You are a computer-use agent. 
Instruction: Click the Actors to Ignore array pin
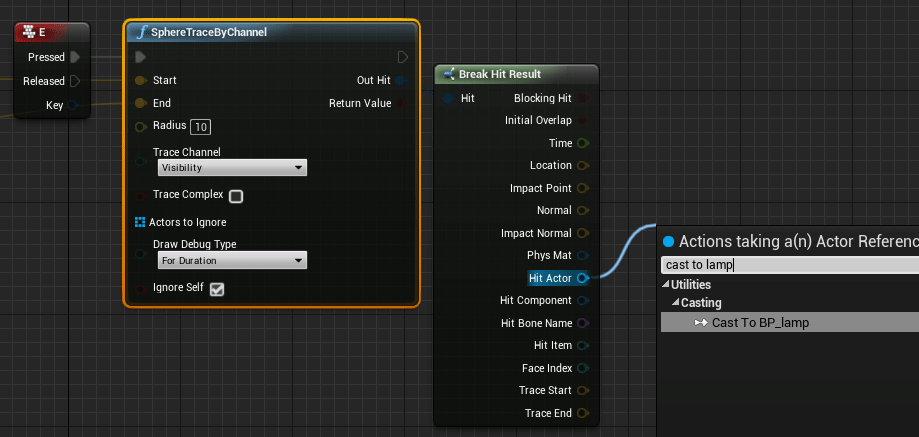click(x=139, y=222)
